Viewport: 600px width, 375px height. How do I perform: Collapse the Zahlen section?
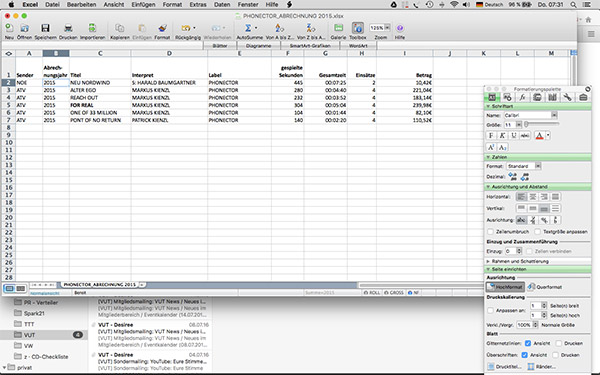pos(488,157)
